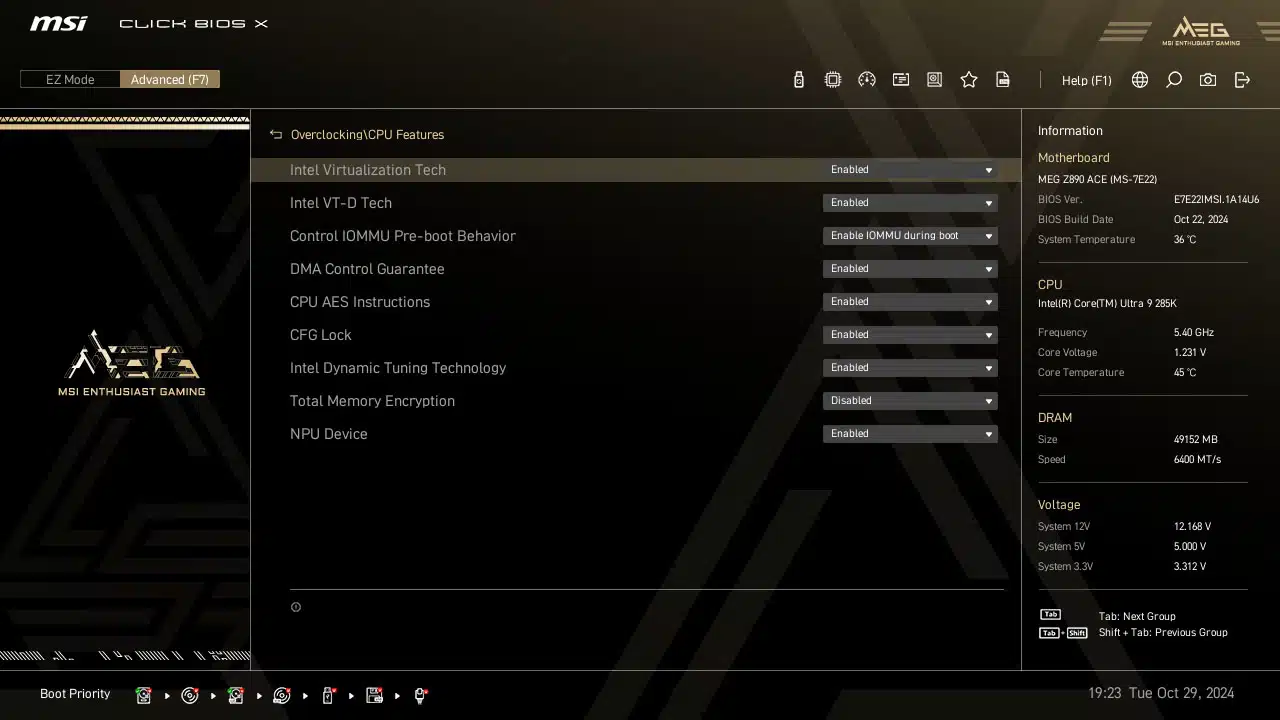Open the motherboard Board Explorer icon
The height and width of the screenshot is (720, 1280).
(935, 80)
